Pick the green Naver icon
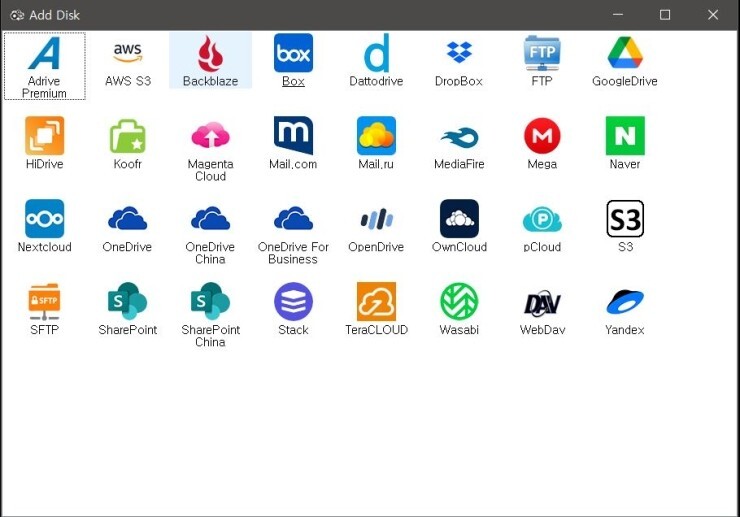Screen dimensions: 740x517 (625, 136)
